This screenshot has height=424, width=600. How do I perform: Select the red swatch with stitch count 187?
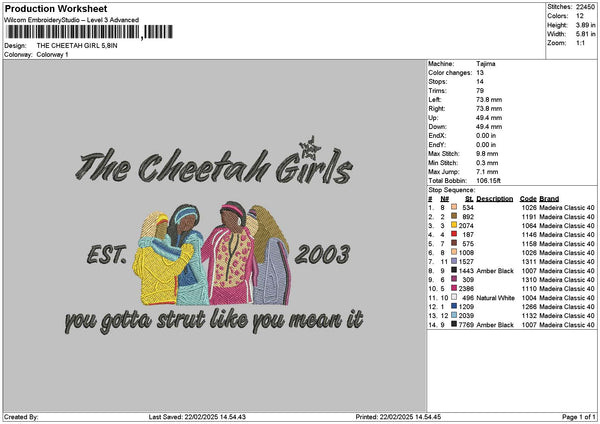pos(454,234)
